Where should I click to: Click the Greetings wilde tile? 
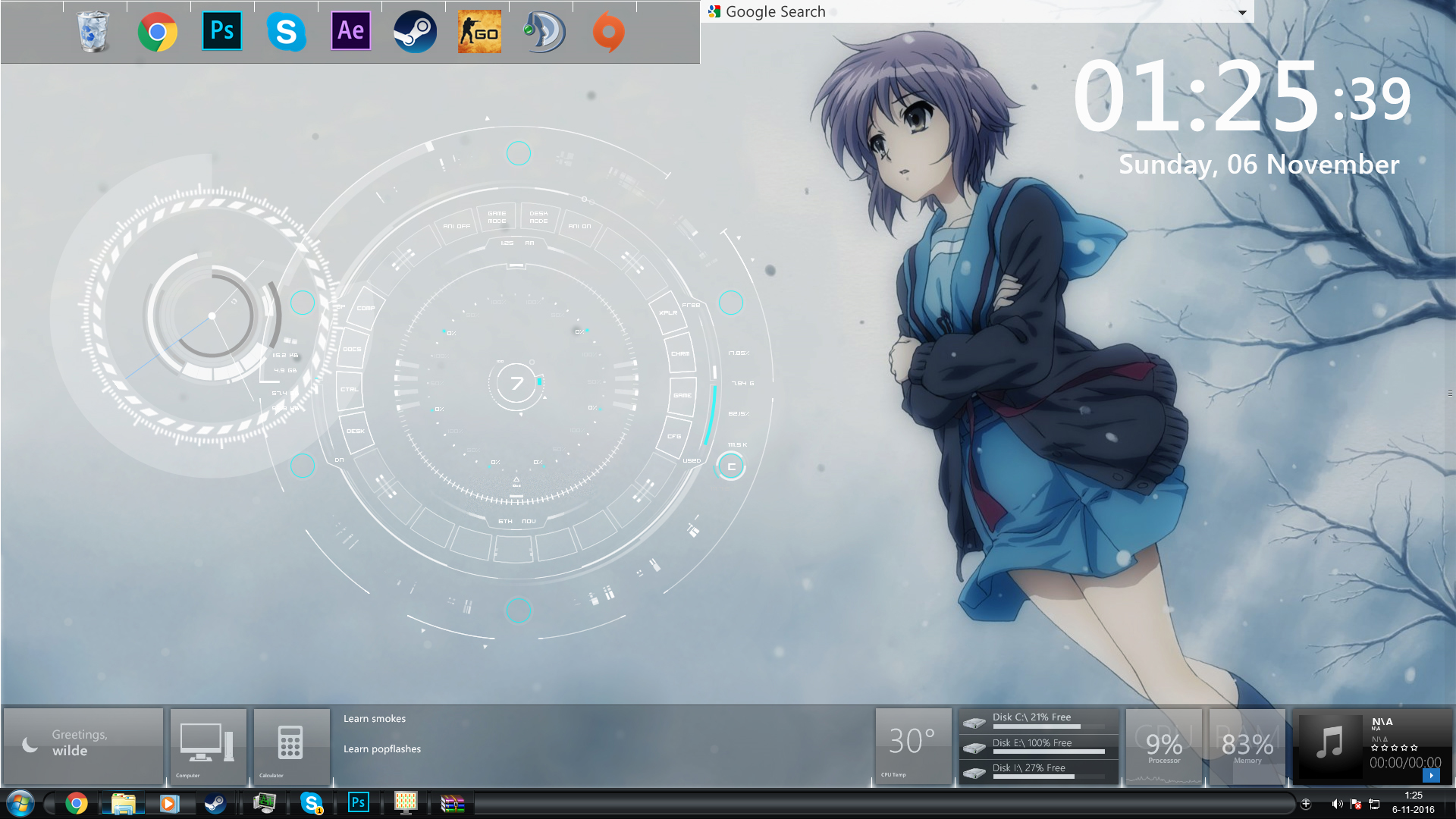coord(83,746)
